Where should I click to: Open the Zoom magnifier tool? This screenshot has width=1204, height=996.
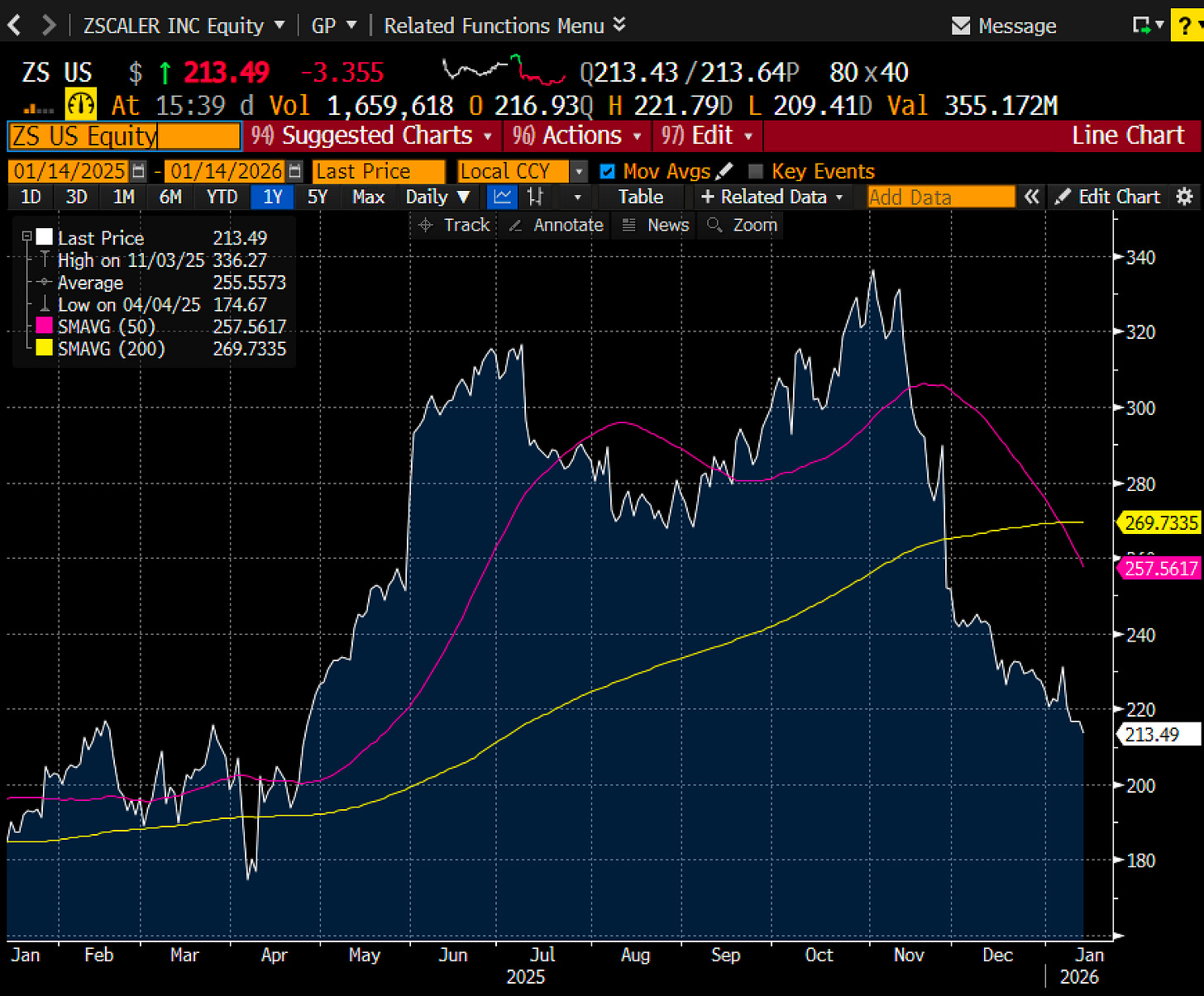[x=740, y=224]
